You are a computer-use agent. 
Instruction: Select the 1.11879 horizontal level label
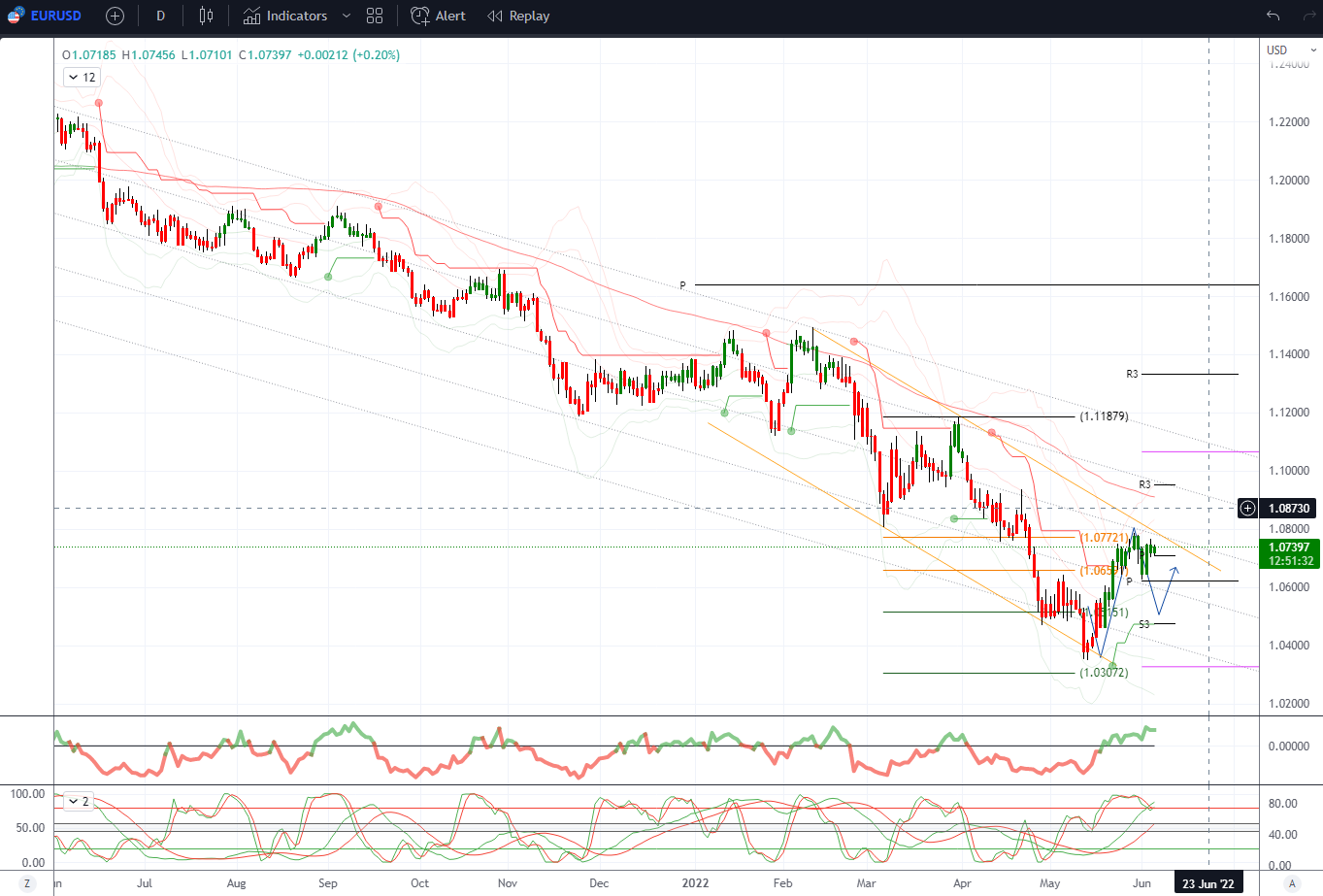click(x=1104, y=416)
